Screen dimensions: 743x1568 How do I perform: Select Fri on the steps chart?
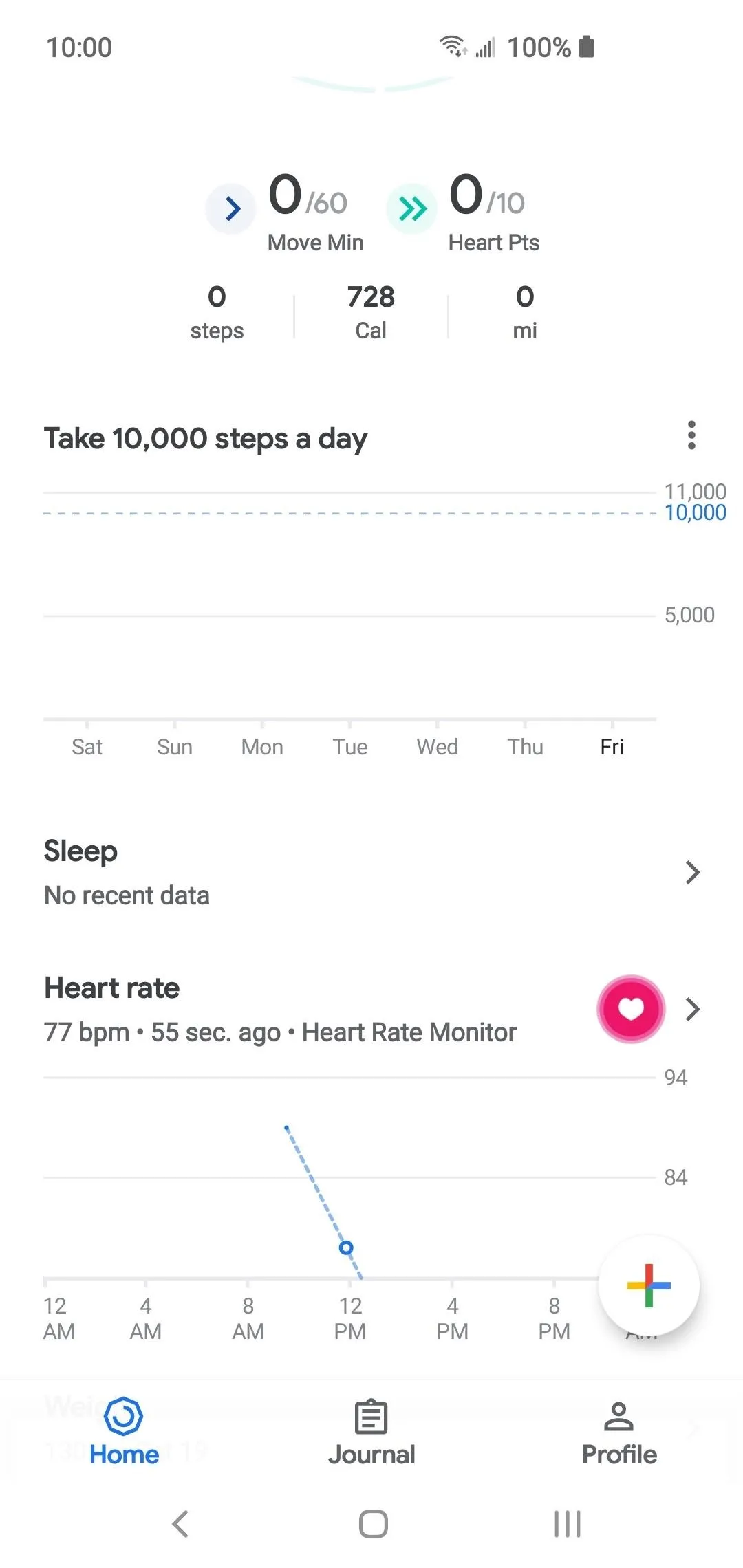(x=612, y=746)
